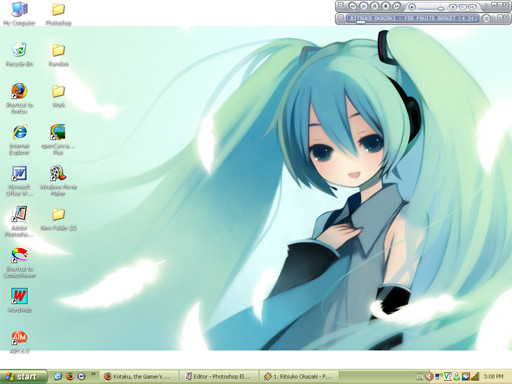Click the network signal bars tray icon
Image resolution: width=512 pixels, height=384 pixels.
[475, 377]
